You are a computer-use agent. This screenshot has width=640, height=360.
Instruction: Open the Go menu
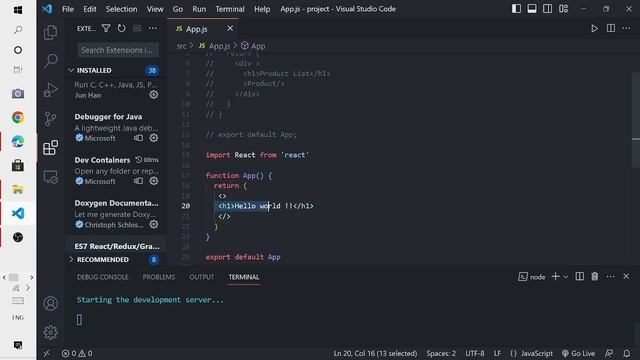click(178, 9)
